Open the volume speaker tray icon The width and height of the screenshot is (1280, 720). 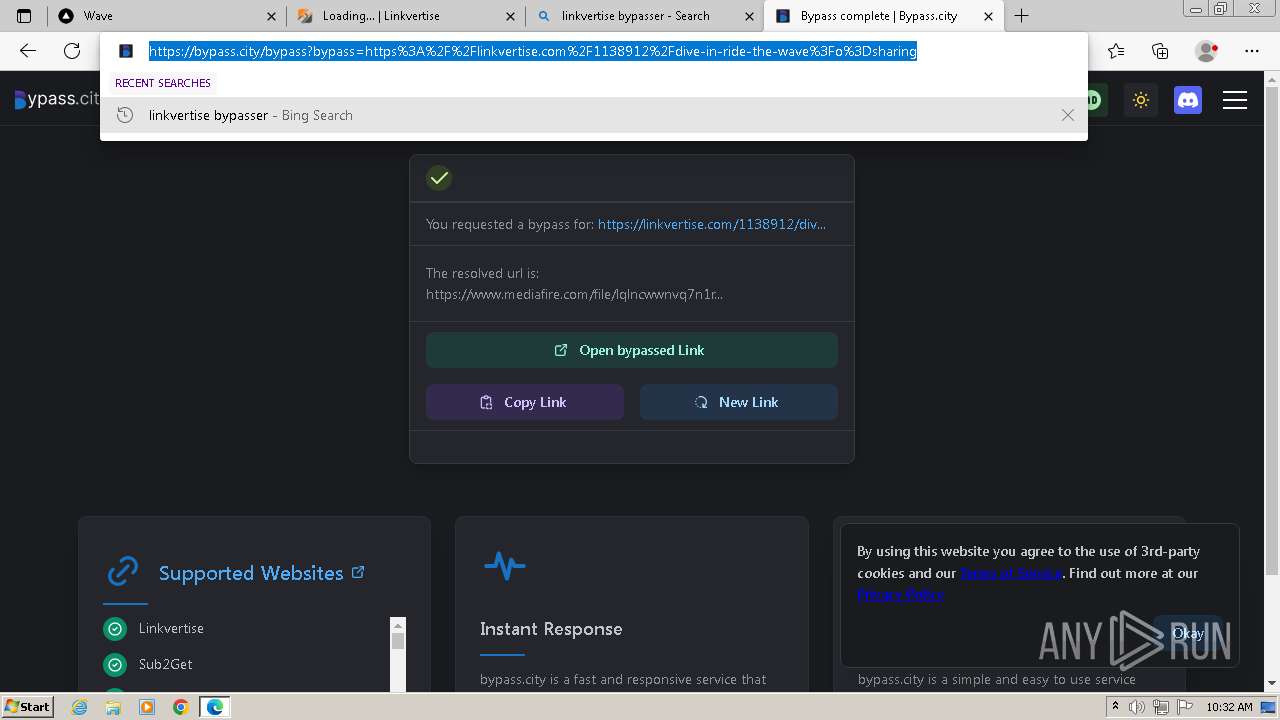pyautogui.click(x=1136, y=707)
